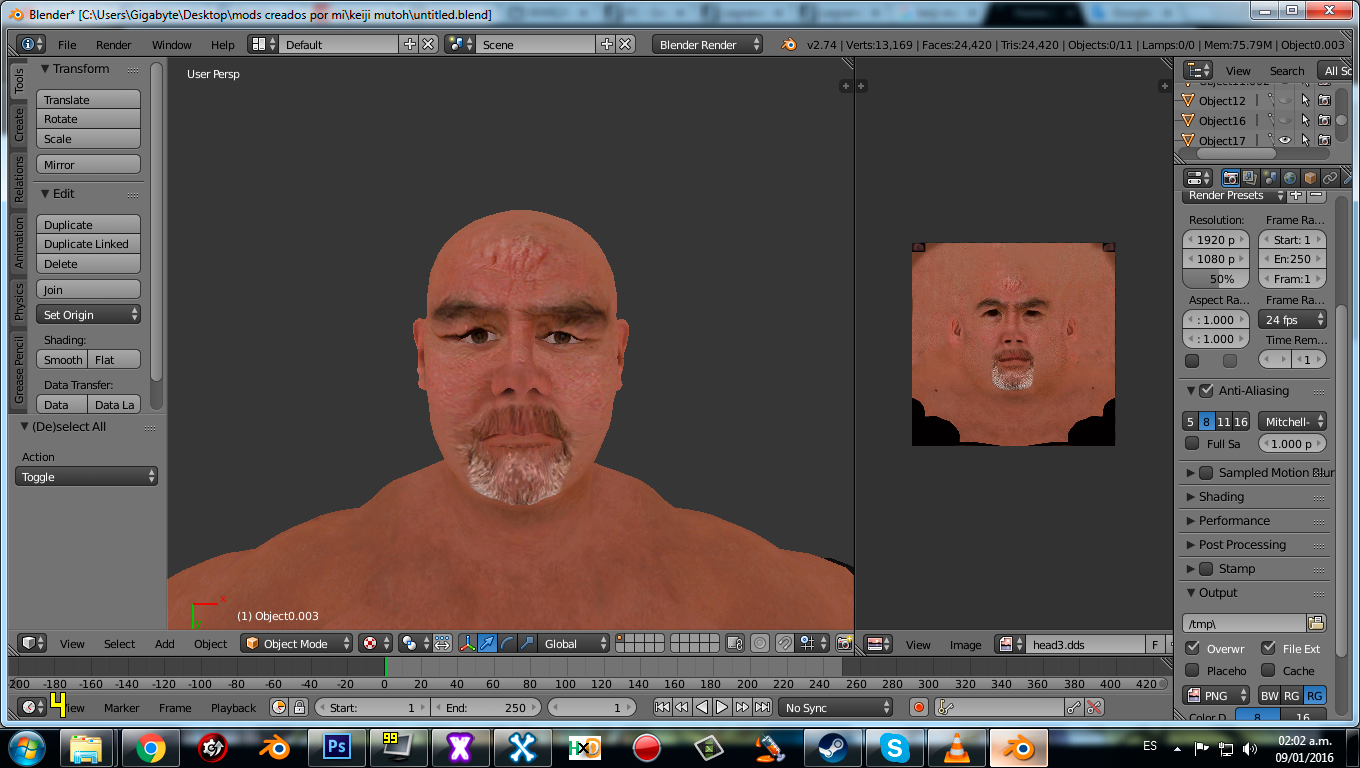1360x768 pixels.
Task: Switch to the Create tab in tool shelf
Action: pos(19,126)
